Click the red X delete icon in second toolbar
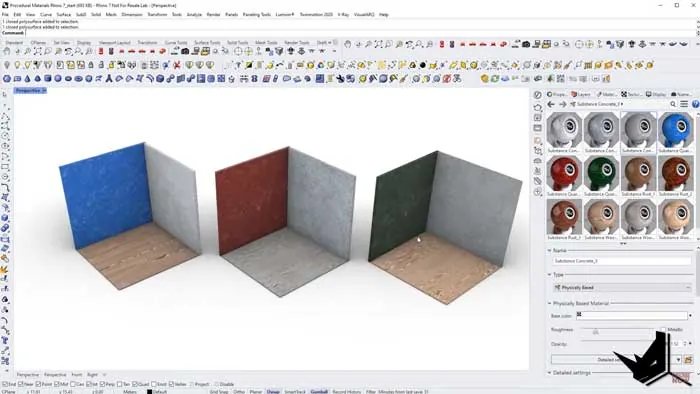This screenshot has width=700, height=394. tap(177, 65)
